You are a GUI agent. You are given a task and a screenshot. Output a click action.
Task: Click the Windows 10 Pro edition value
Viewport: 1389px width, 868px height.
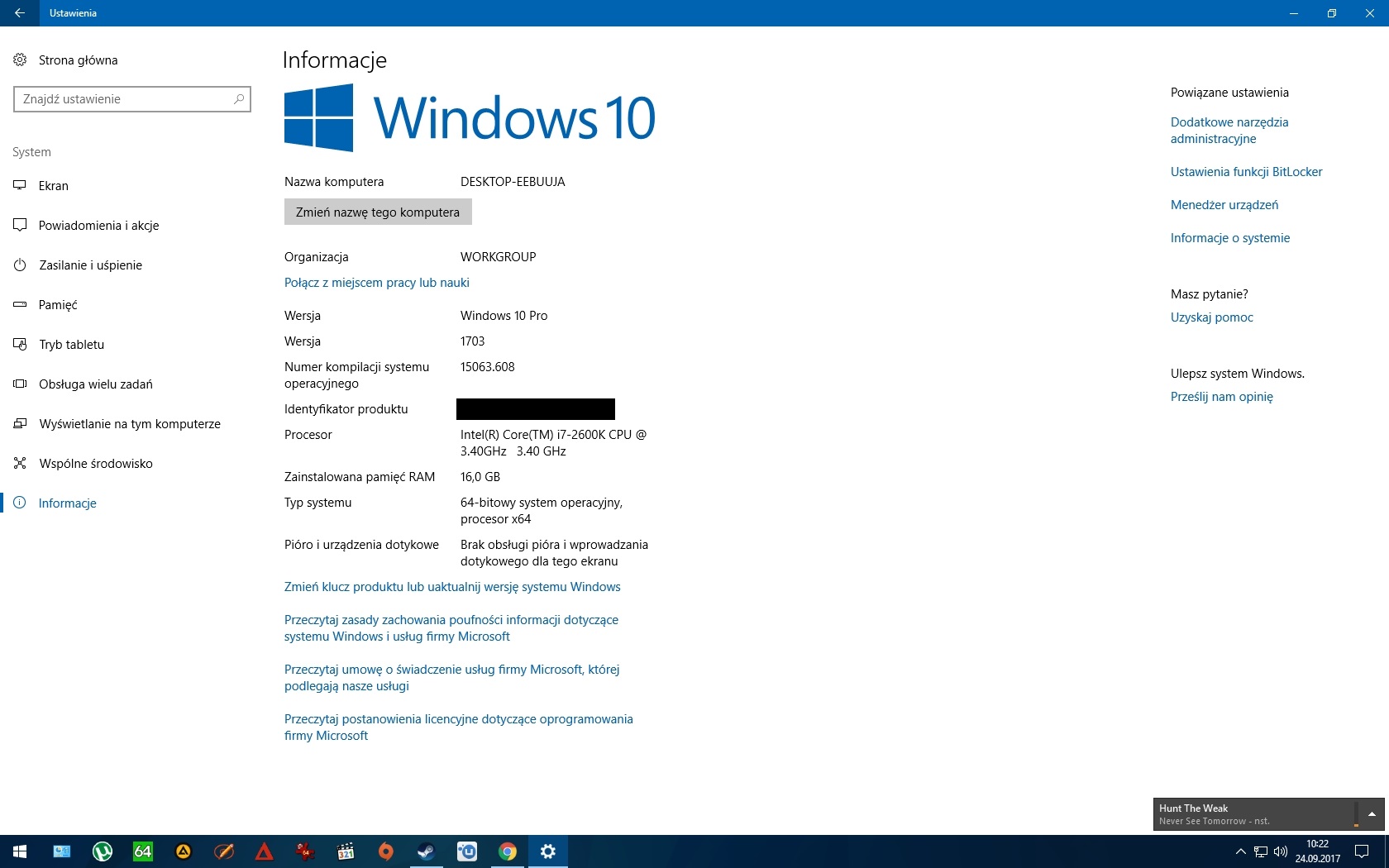pyautogui.click(x=504, y=316)
